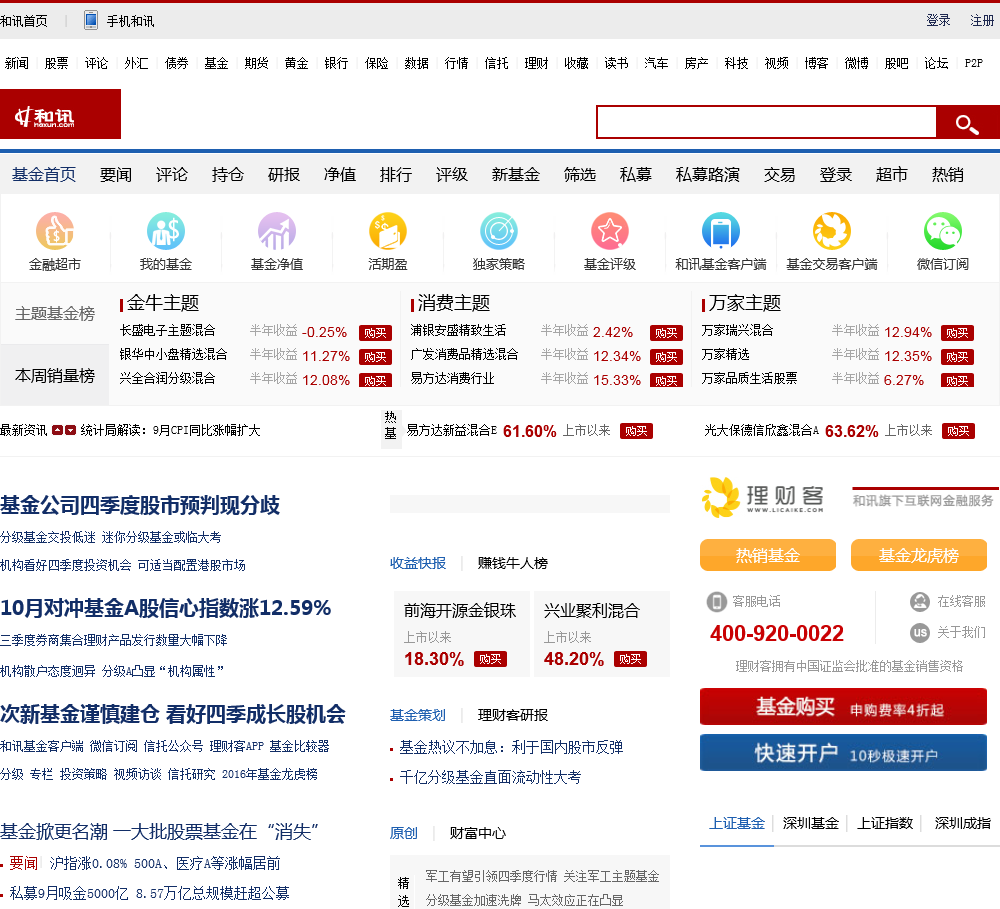This screenshot has height=909, width=1000.
Task: Open headline 基金掀更名潮 article
Action: 159,832
